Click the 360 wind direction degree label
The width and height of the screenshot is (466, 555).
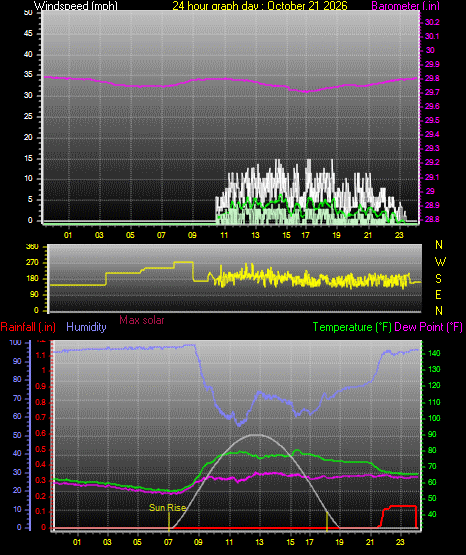[32, 247]
